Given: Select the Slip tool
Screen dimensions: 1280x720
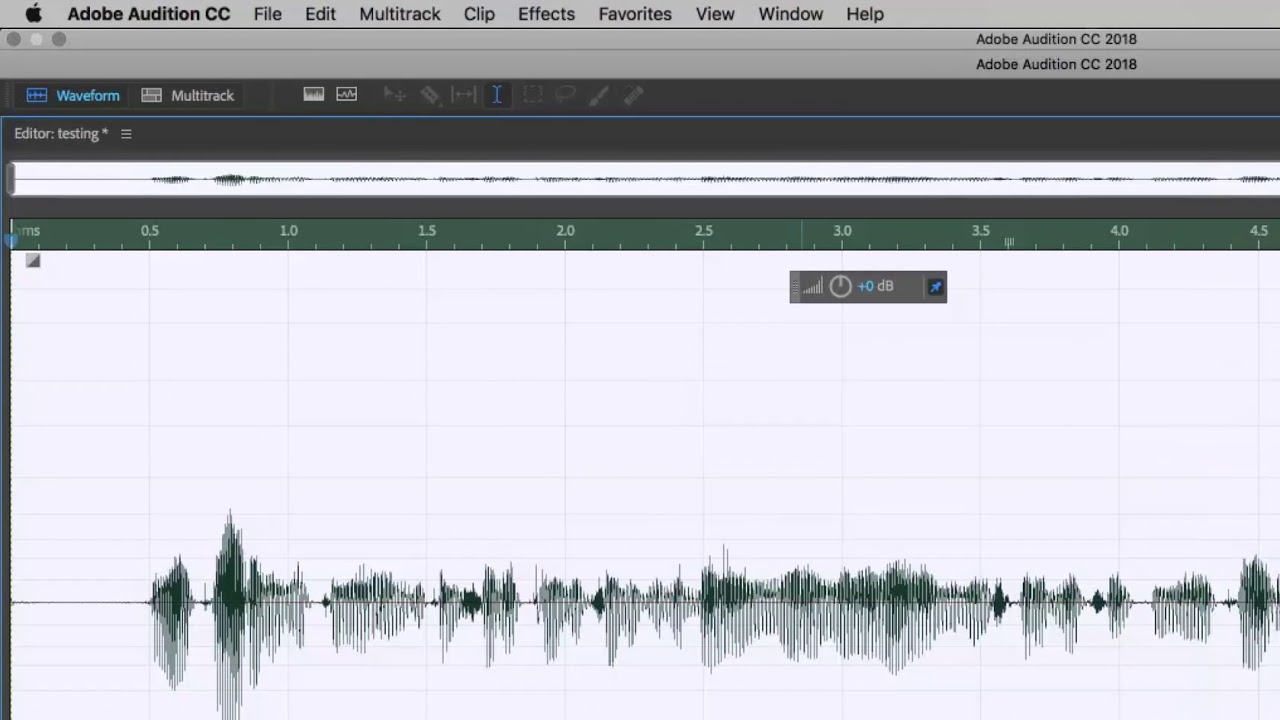Looking at the screenshot, I should tap(463, 95).
